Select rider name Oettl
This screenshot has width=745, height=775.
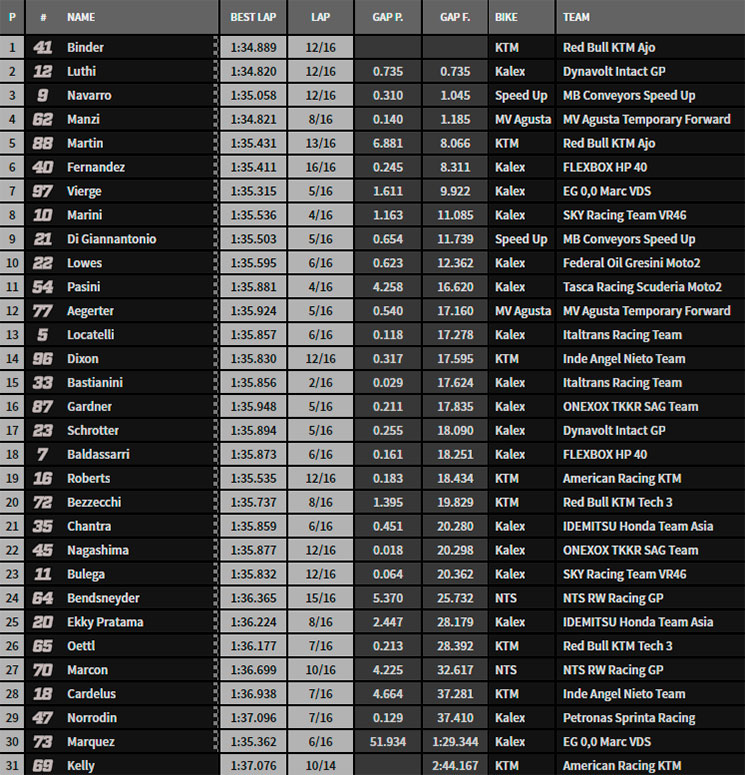pyautogui.click(x=81, y=646)
